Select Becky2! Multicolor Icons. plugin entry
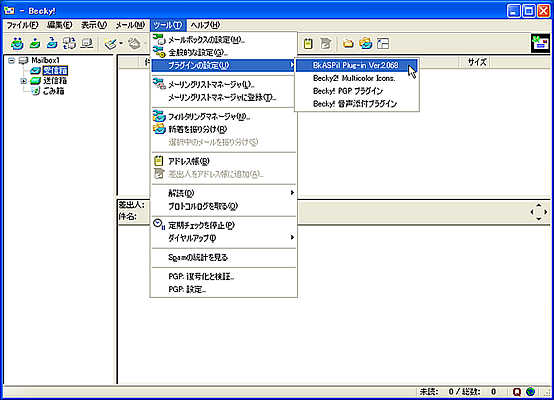The height and width of the screenshot is (400, 554). coord(356,78)
